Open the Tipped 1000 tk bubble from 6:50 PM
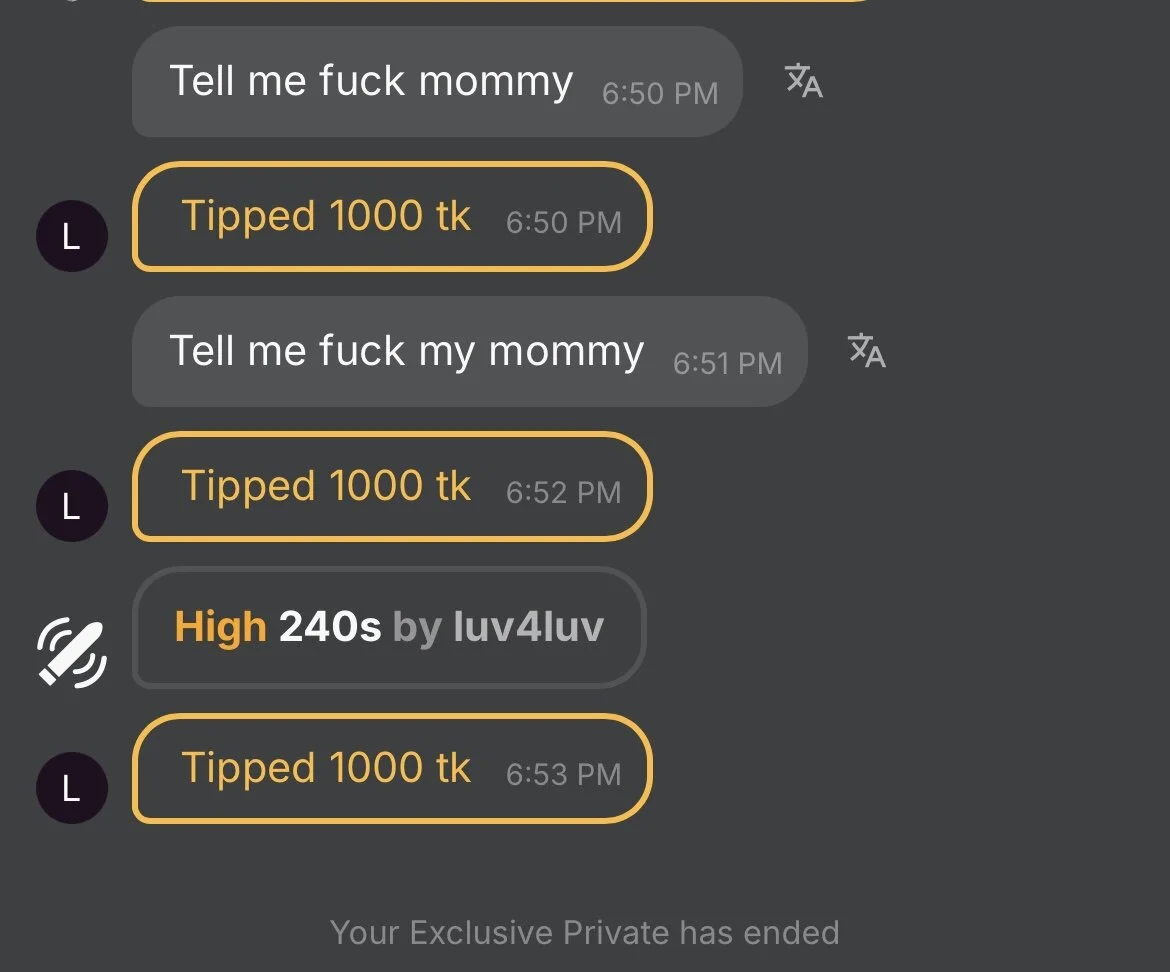The image size is (1170, 972). tap(391, 217)
